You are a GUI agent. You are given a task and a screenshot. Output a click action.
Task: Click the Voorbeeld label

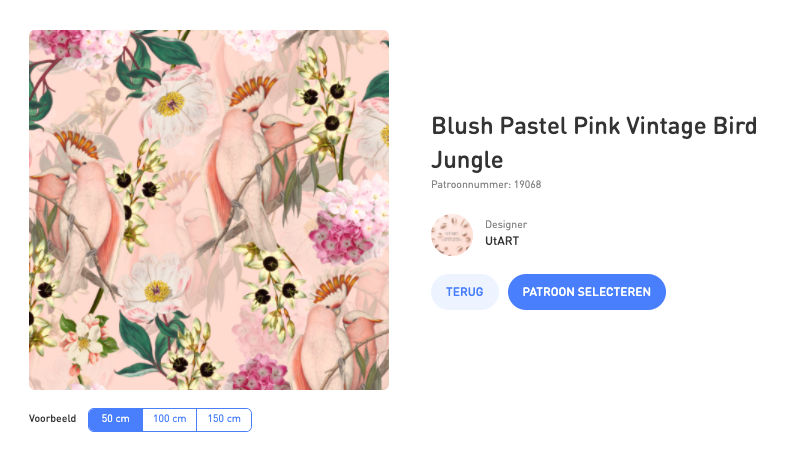click(54, 419)
